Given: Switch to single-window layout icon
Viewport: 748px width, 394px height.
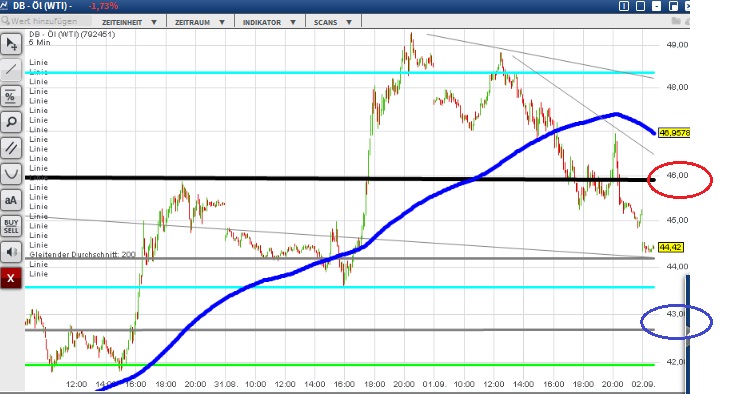Looking at the screenshot, I should [640, 6].
